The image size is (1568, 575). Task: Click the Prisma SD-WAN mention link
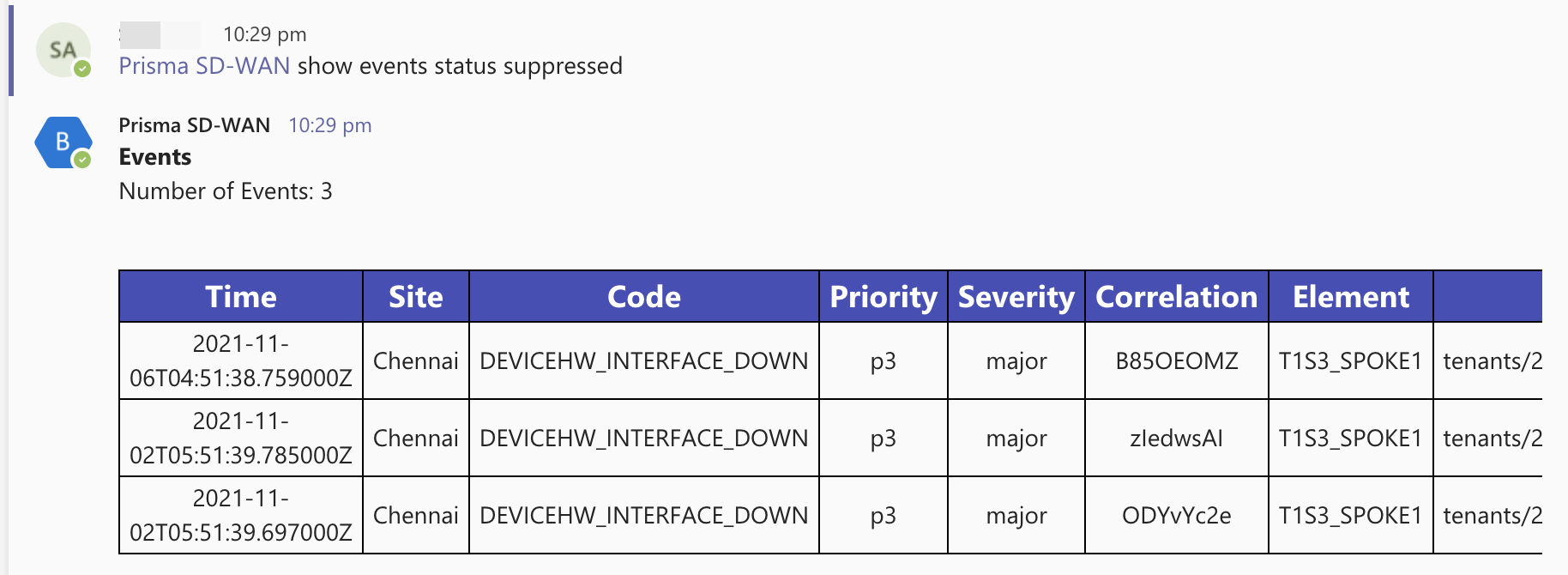204,66
